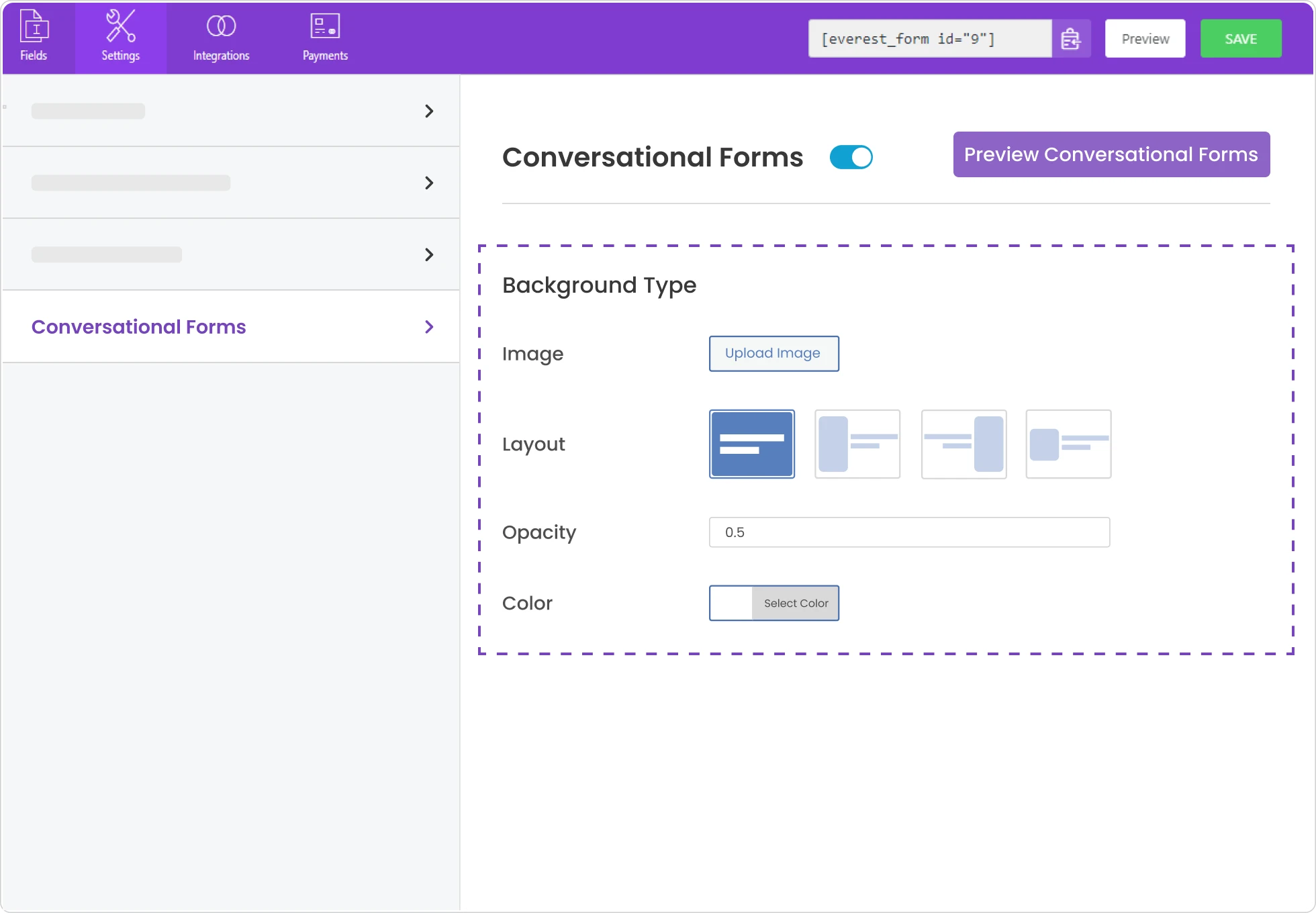Go to the Payments tab
The image size is (1316, 913).
click(x=326, y=37)
